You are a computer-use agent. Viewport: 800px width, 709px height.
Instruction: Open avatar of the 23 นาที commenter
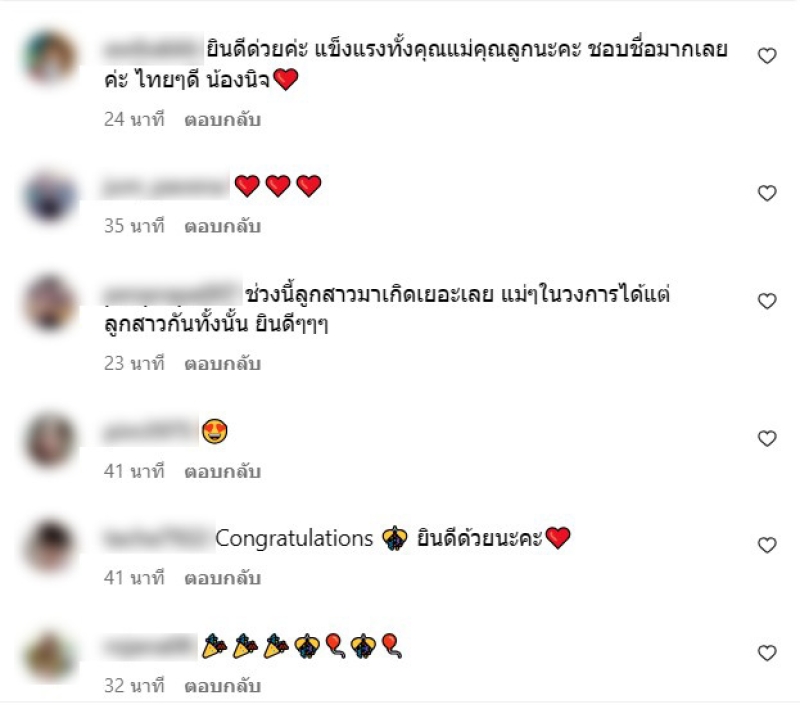(x=49, y=303)
